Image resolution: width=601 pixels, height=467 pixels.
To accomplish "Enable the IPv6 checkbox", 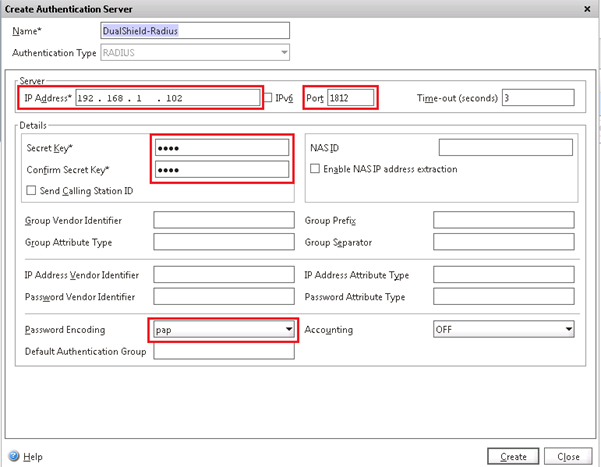I will point(267,97).
